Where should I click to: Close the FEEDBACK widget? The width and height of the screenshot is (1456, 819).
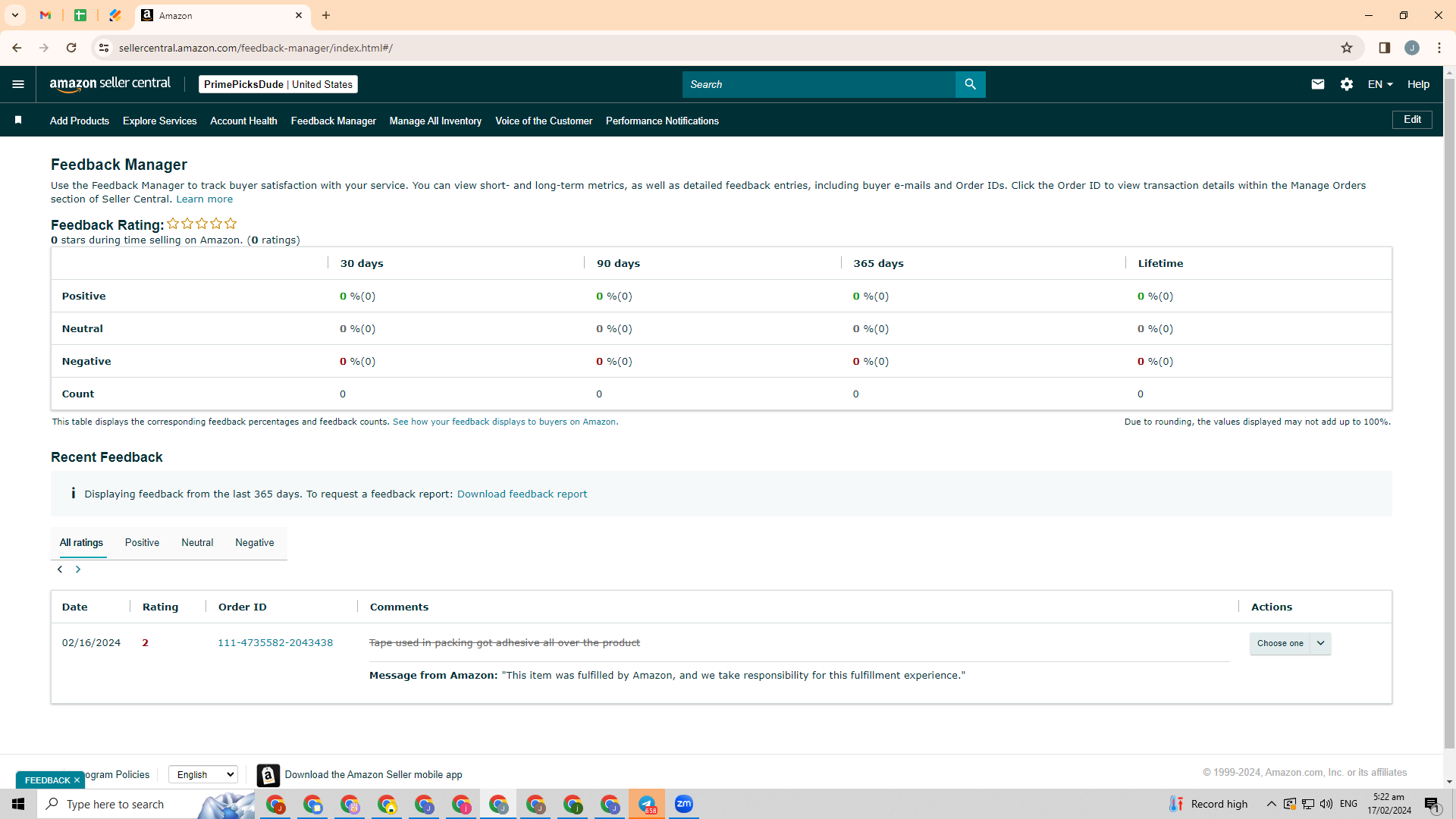(77, 780)
